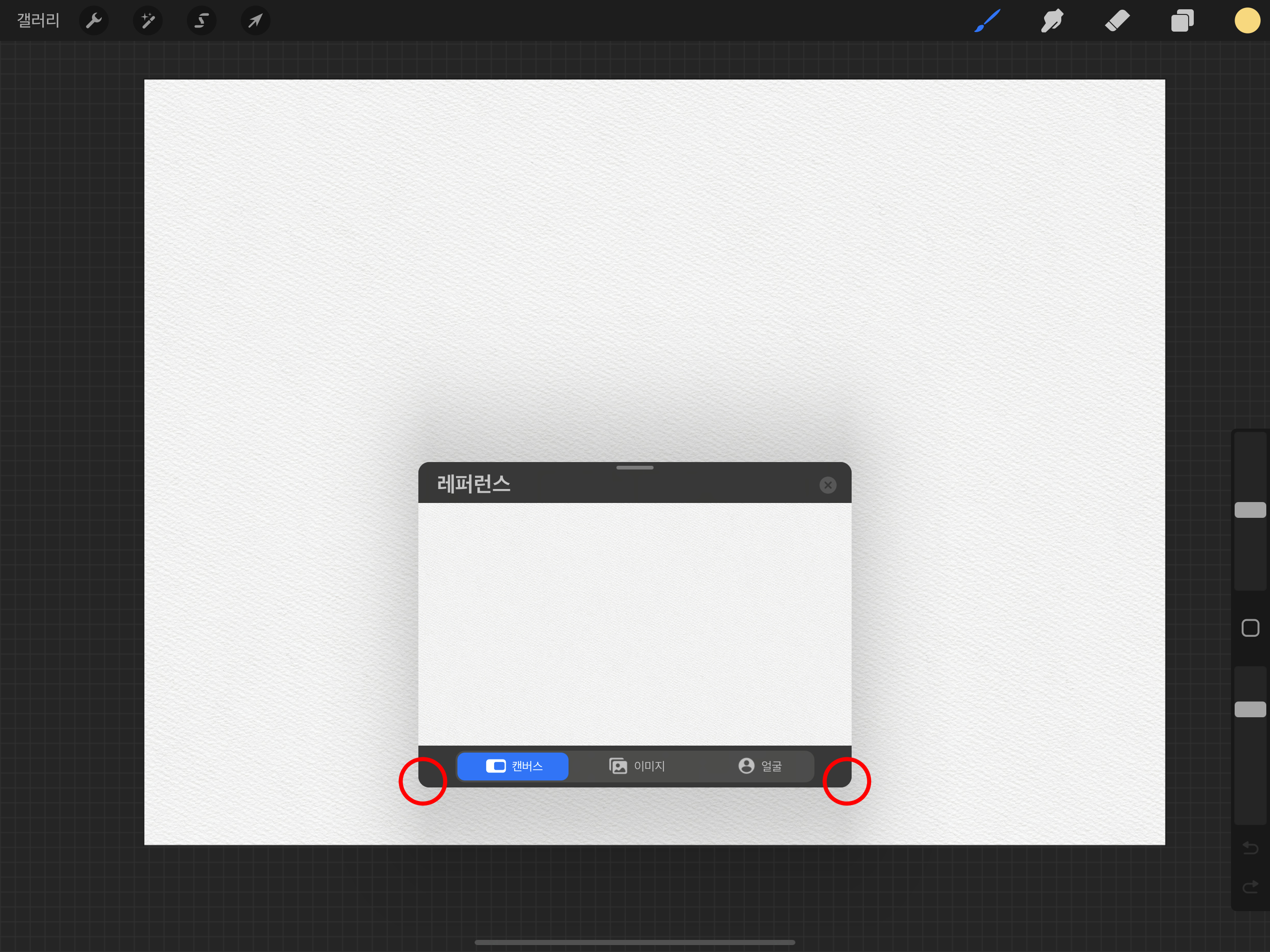This screenshot has height=952, width=1270.
Task: Switch reference to 캔버스 tab
Action: click(513, 766)
